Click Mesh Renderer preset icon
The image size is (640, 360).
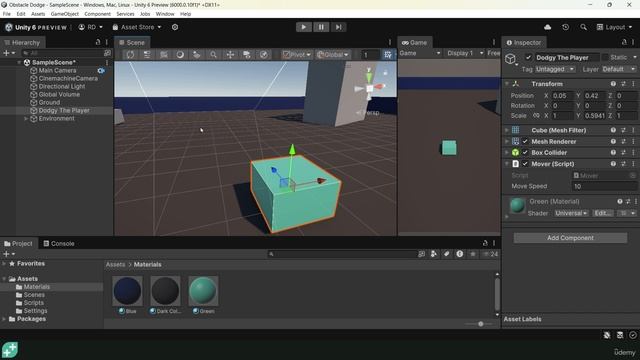point(623,142)
